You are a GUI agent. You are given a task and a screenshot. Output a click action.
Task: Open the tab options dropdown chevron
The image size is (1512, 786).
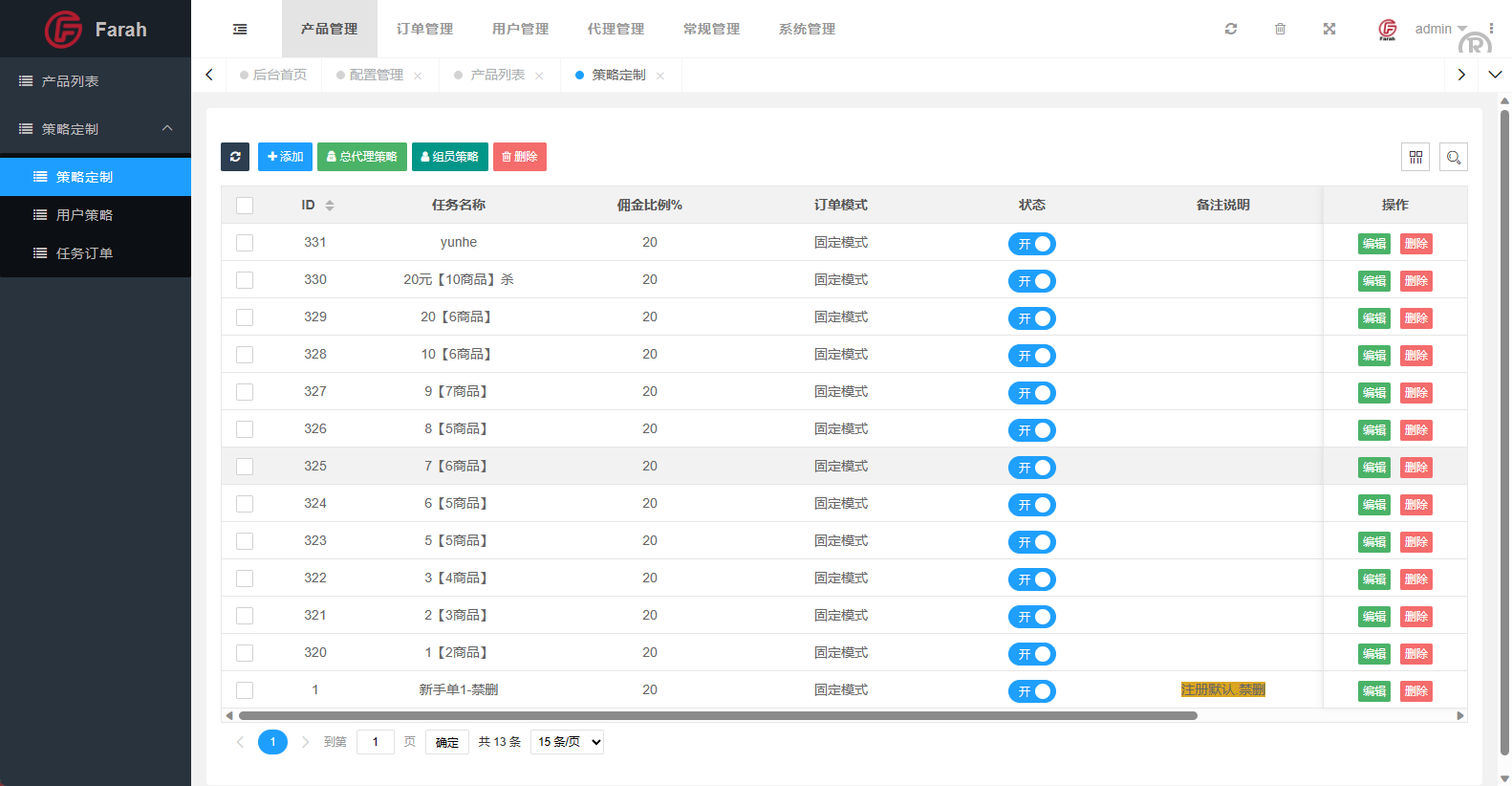click(x=1495, y=75)
